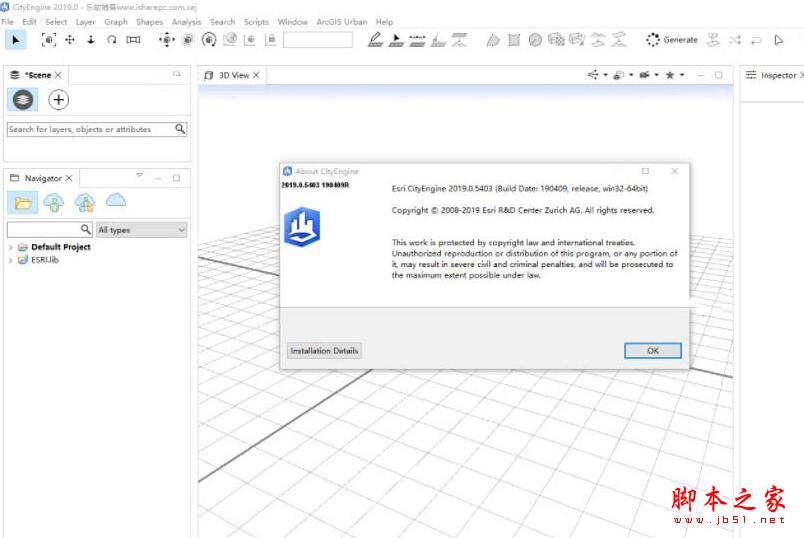This screenshot has height=538, width=804.
Task: Select the Circular Shape Creation tool
Action: coord(535,40)
